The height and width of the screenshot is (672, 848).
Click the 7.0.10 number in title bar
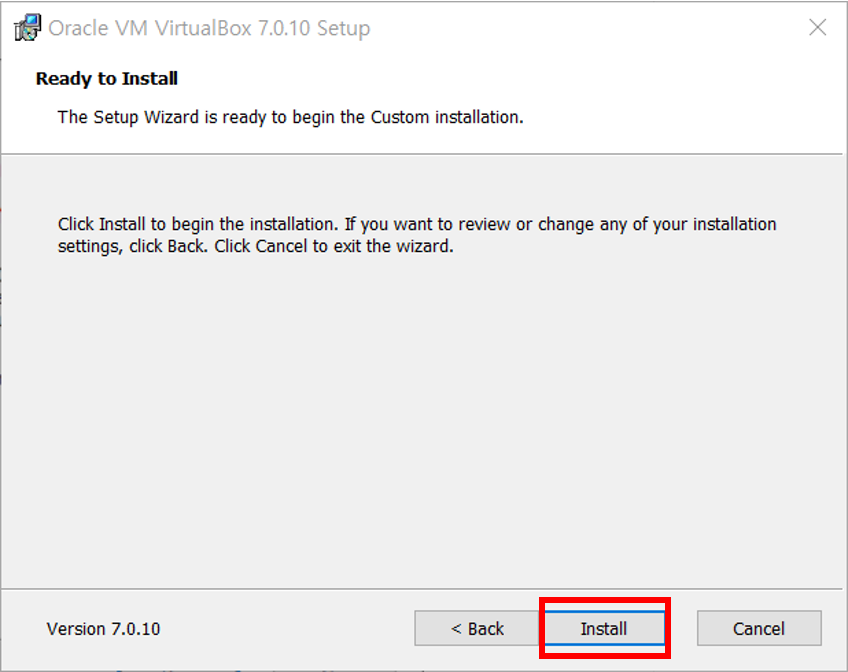284,28
